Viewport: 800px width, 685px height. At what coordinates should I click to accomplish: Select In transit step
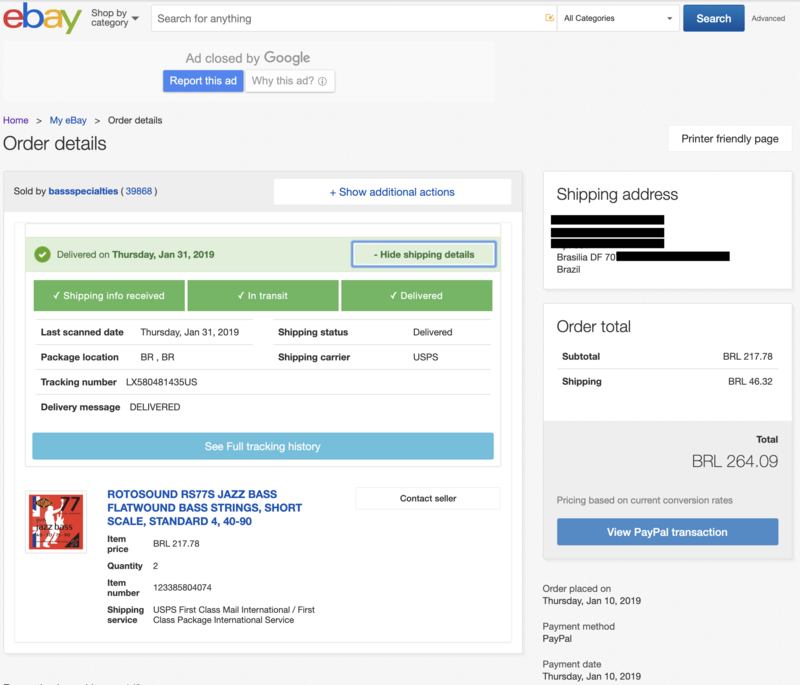(263, 295)
